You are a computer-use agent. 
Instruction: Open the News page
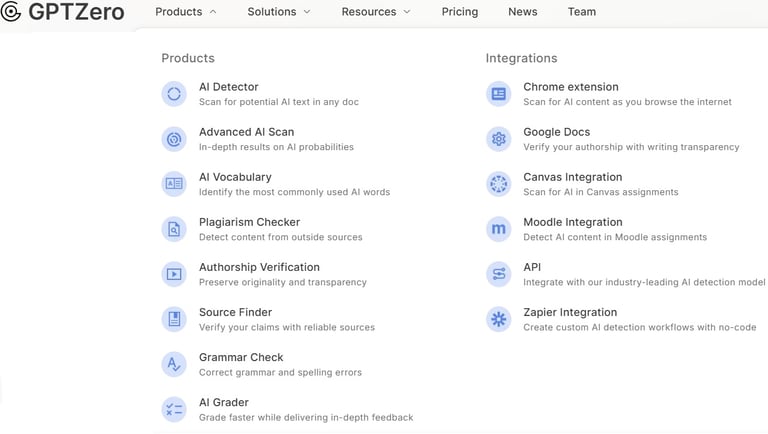point(523,12)
